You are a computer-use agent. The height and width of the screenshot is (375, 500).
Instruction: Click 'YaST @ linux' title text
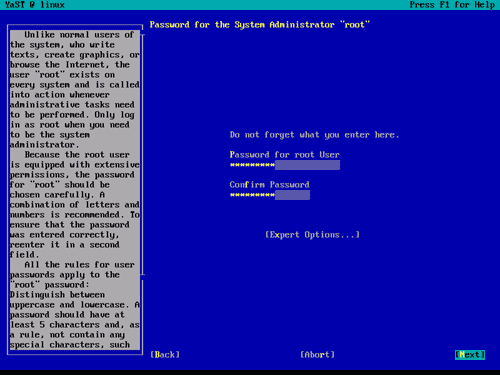click(x=35, y=5)
